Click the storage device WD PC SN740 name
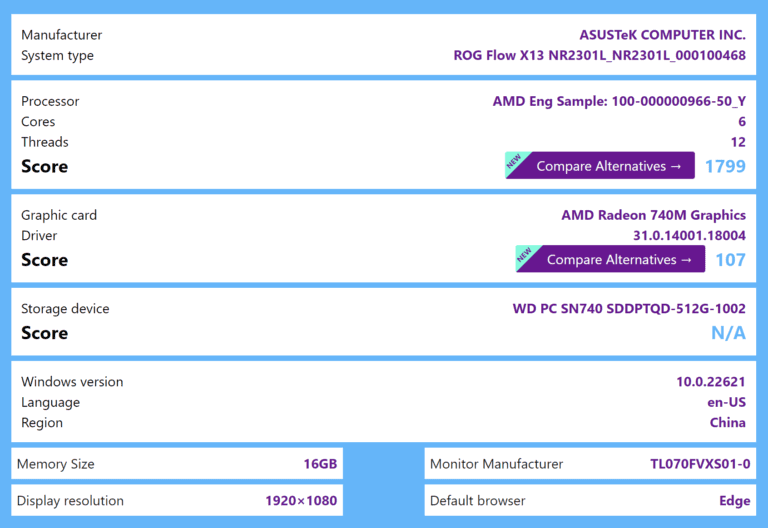 [x=629, y=309]
